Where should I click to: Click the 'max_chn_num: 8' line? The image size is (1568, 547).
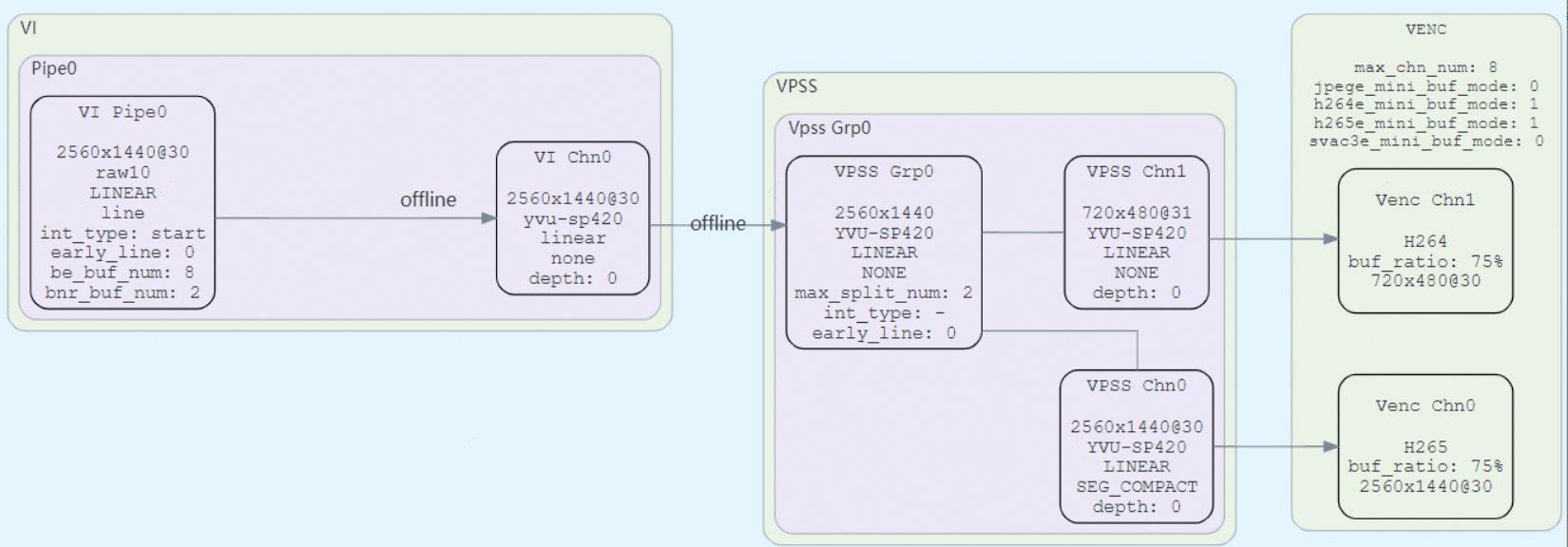pos(1425,67)
